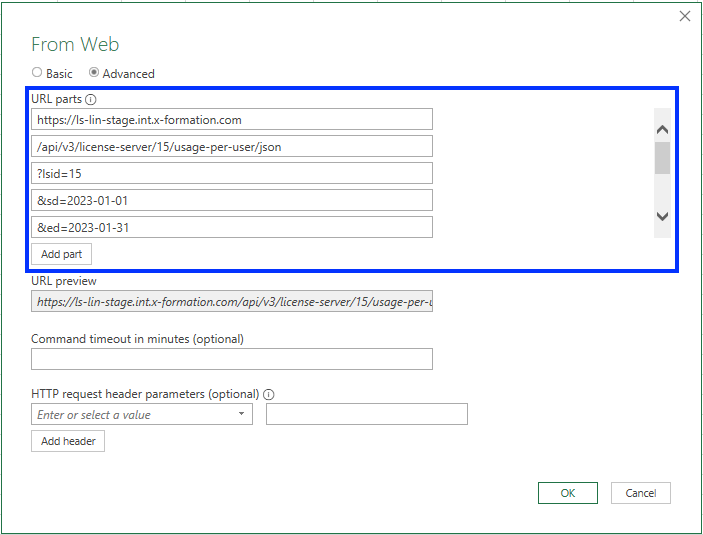Click the Command timeout in minutes field
Image resolution: width=703 pixels, height=535 pixels.
tap(232, 359)
